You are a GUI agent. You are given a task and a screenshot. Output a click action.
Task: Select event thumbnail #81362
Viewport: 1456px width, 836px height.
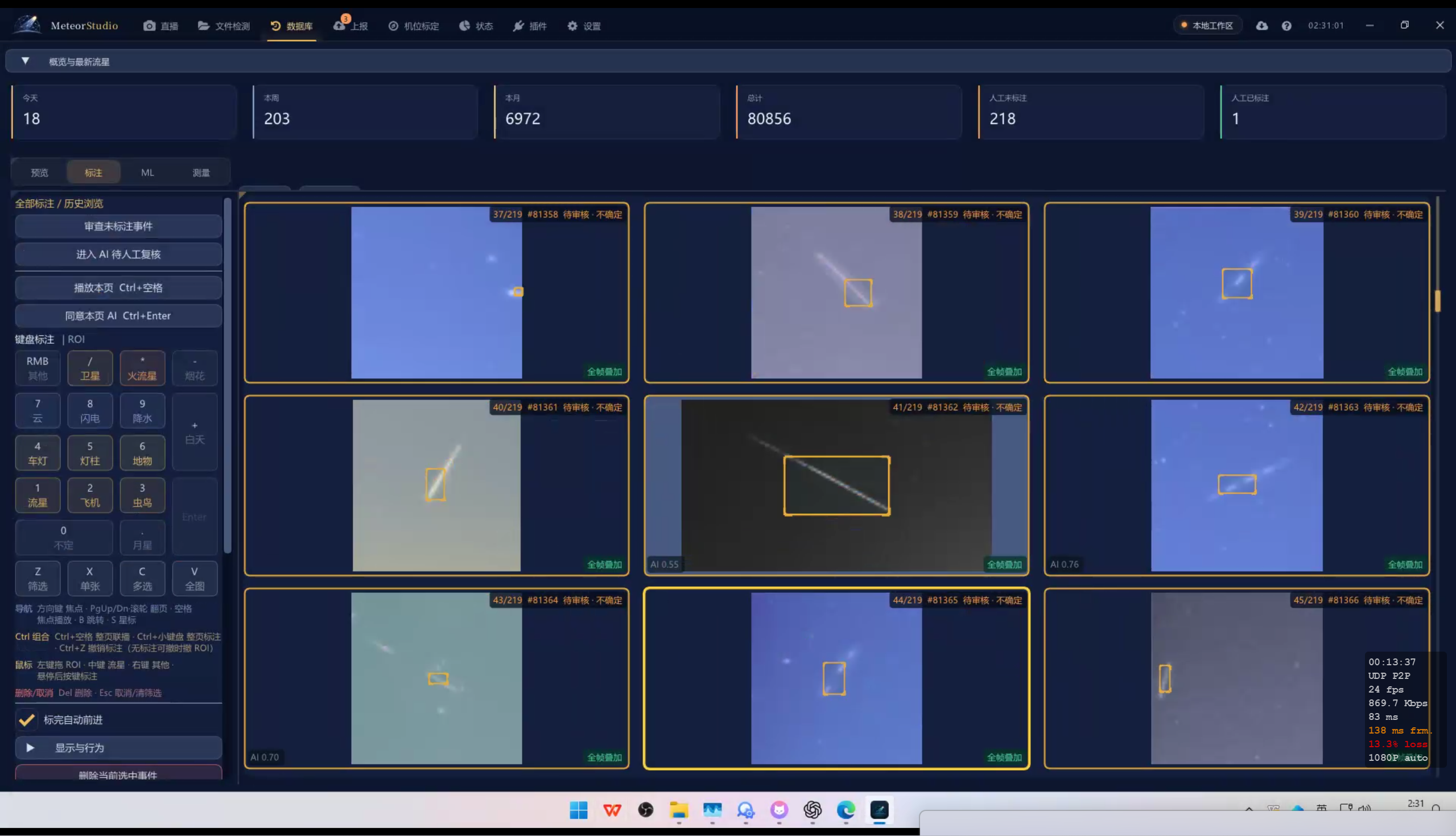pyautogui.click(x=836, y=485)
